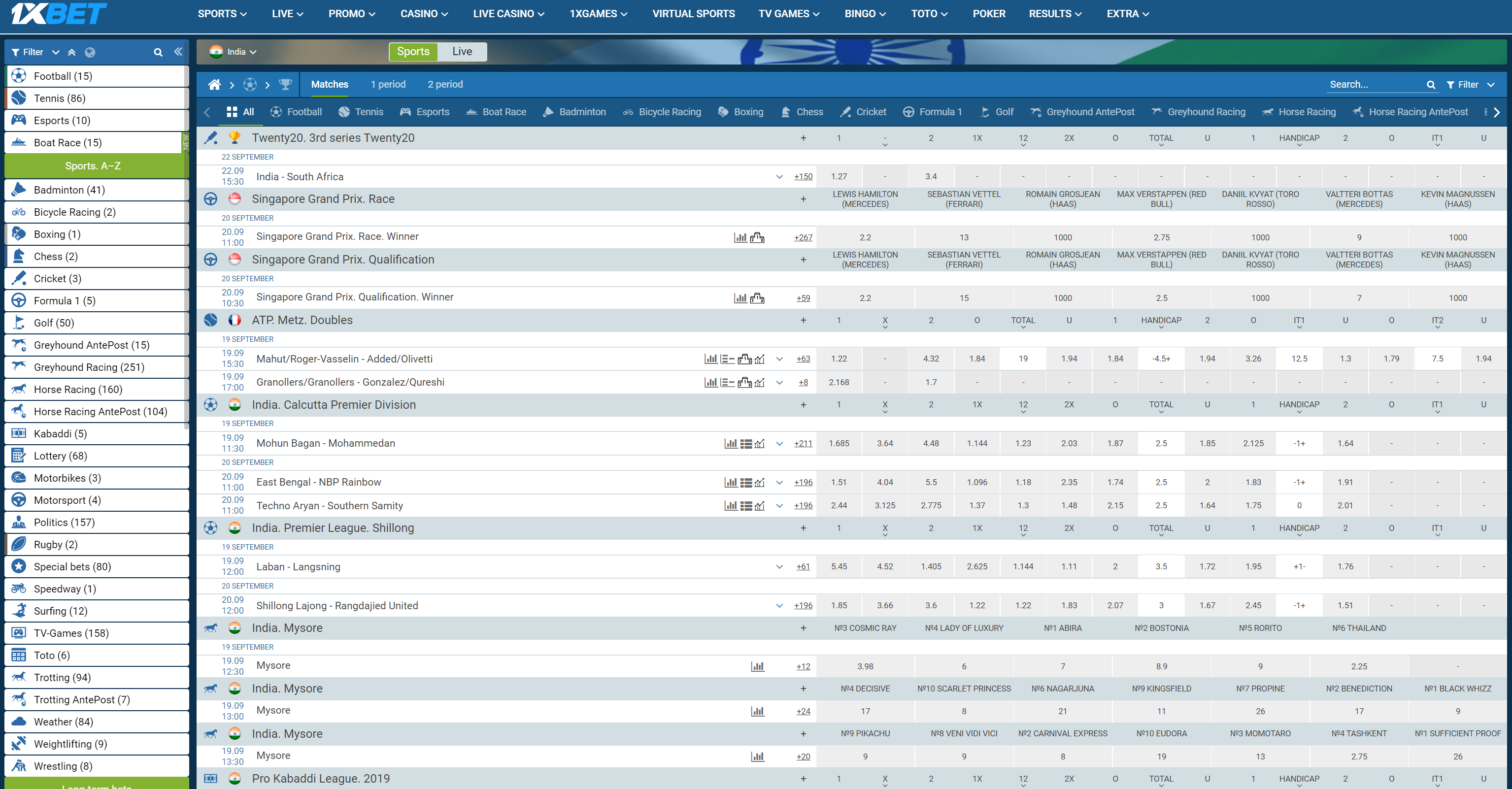Open Esports (10) in sidebar
Viewport: 1512px width, 789px height.
click(x=97, y=120)
